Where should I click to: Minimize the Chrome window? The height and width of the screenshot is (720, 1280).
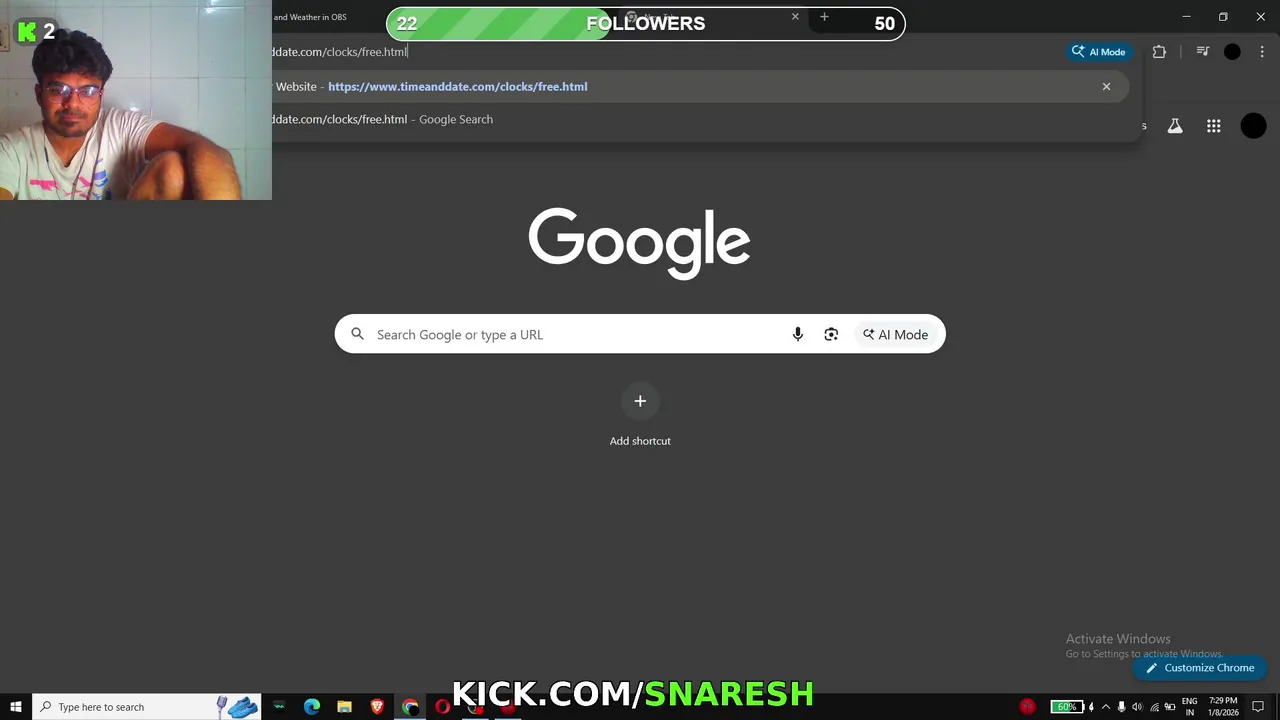click(1186, 17)
